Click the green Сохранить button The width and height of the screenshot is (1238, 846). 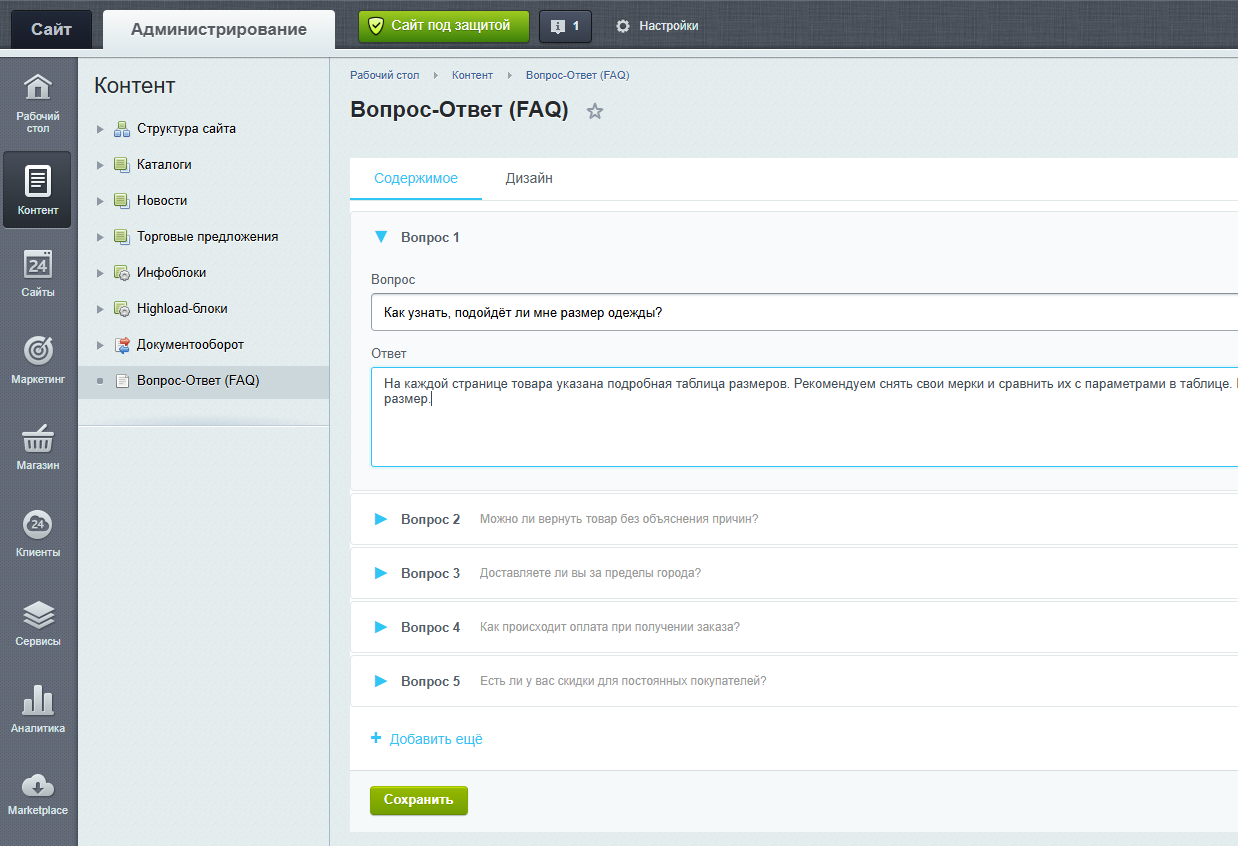pyautogui.click(x=418, y=800)
